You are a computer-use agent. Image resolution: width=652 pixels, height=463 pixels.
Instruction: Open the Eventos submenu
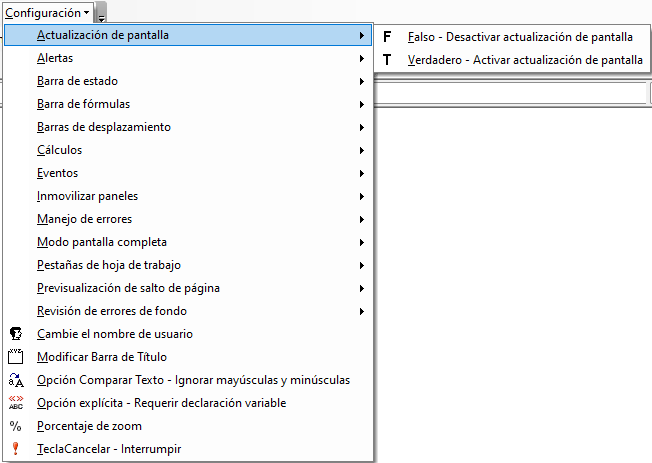tap(188, 173)
